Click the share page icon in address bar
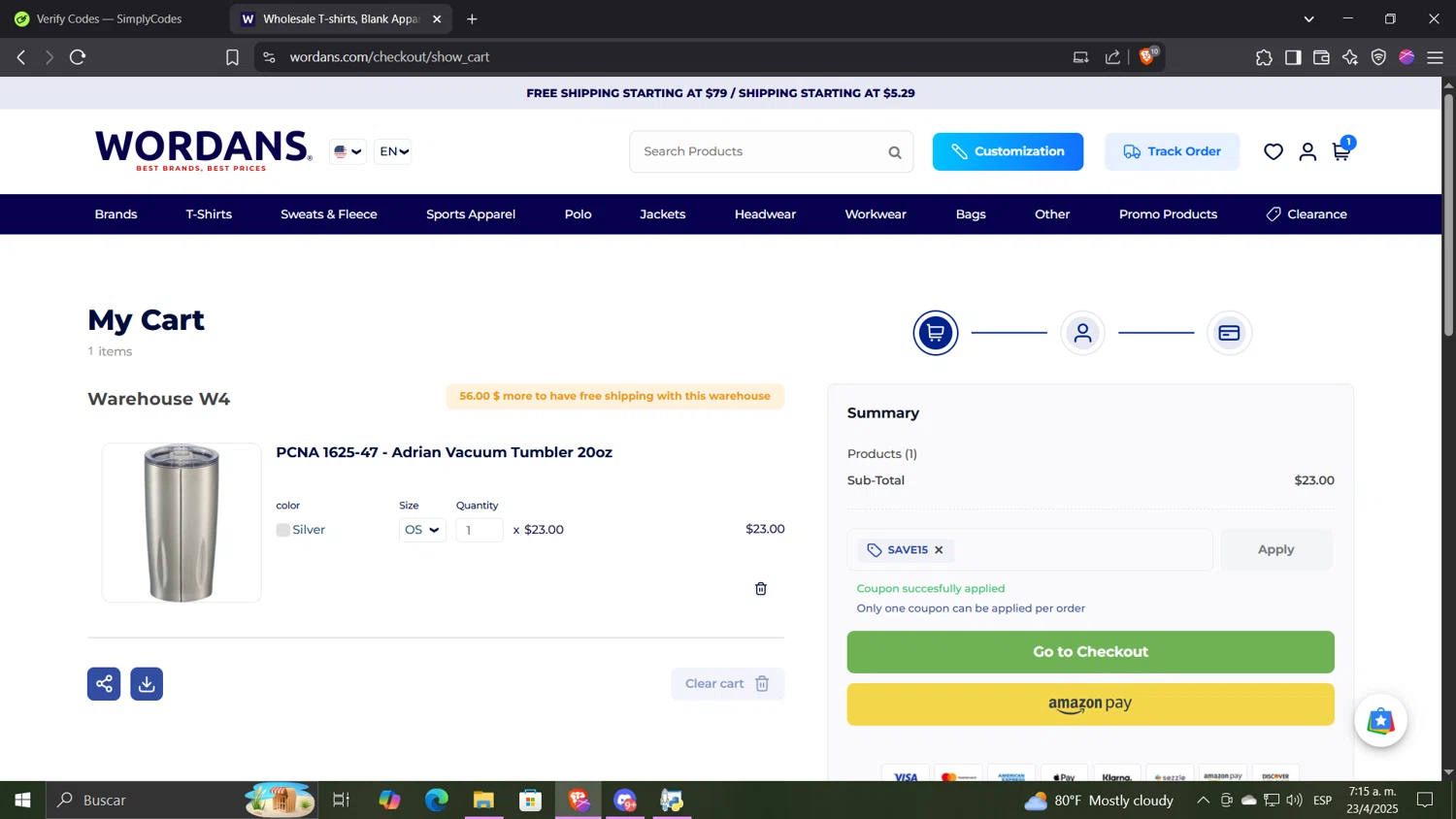1456x819 pixels. click(1112, 57)
